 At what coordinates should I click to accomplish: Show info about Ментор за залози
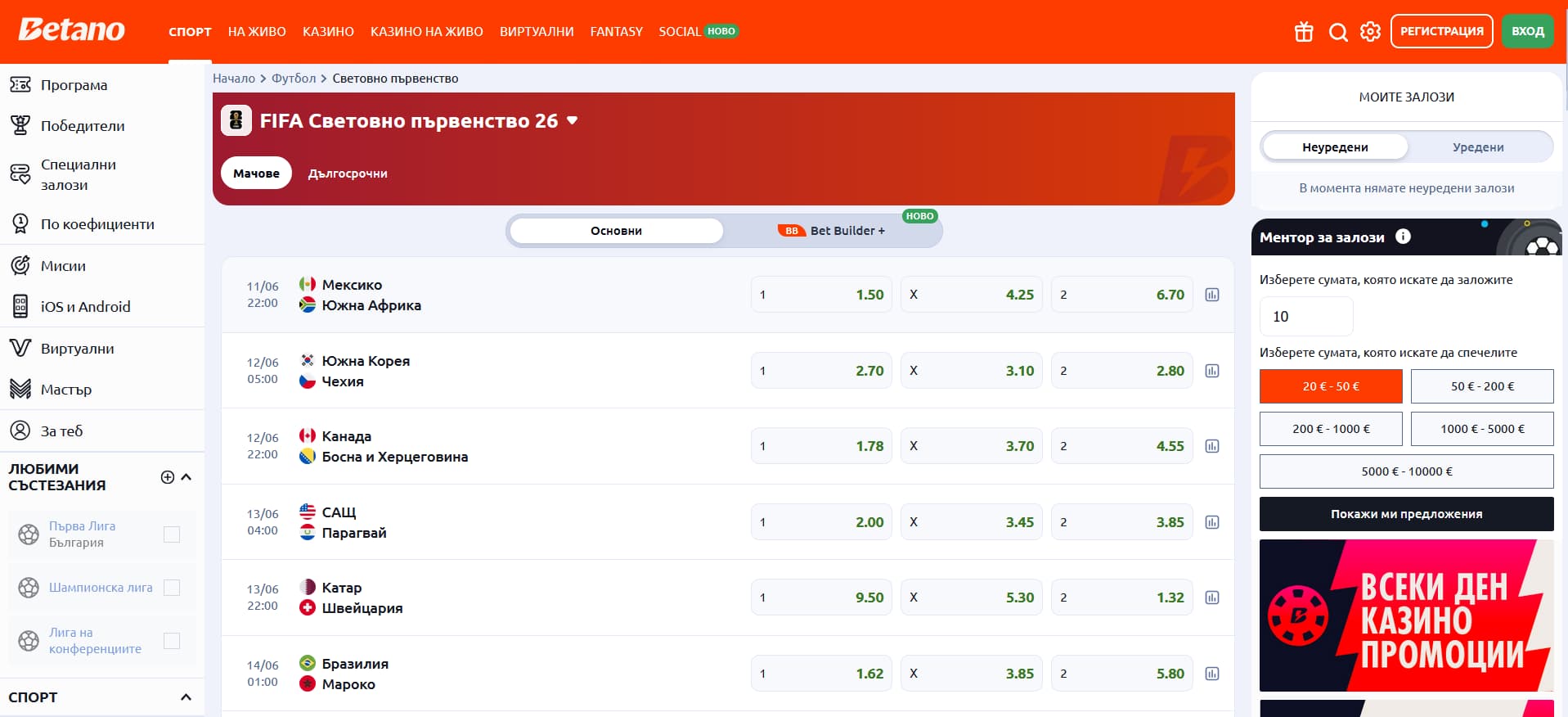[x=1403, y=237]
